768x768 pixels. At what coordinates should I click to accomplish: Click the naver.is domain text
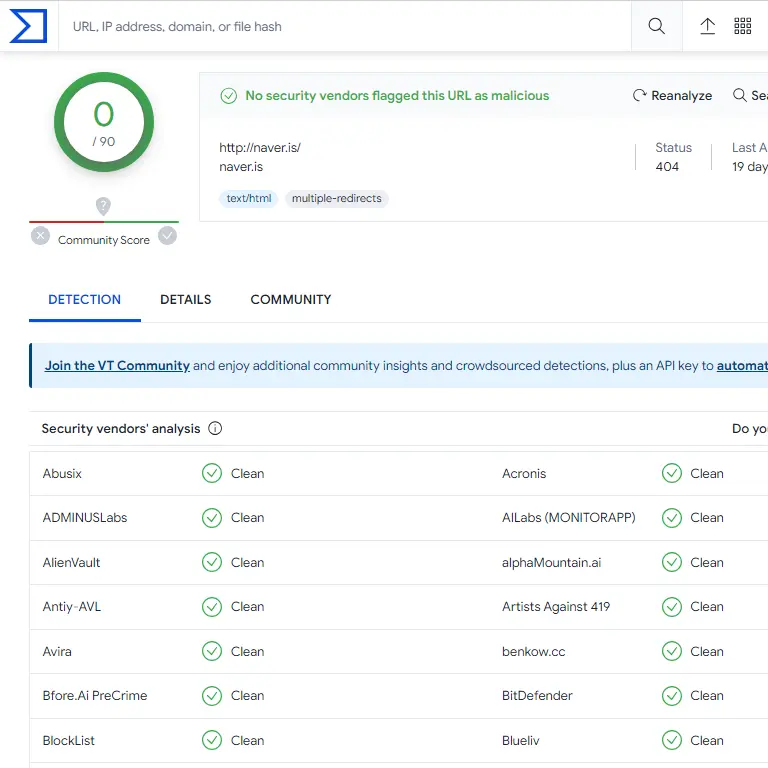(241, 167)
